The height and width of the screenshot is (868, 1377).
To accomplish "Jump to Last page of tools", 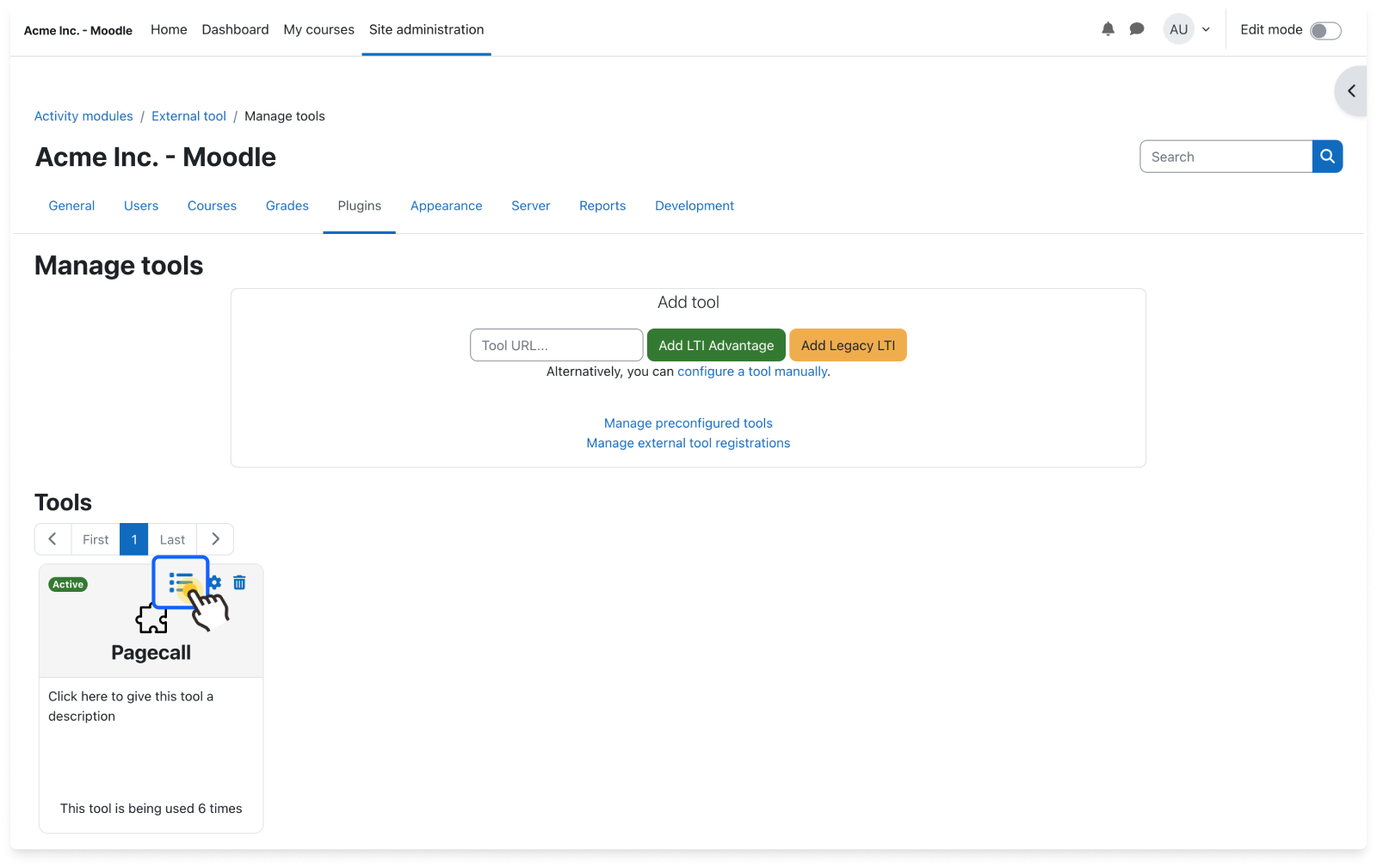I will 172,539.
